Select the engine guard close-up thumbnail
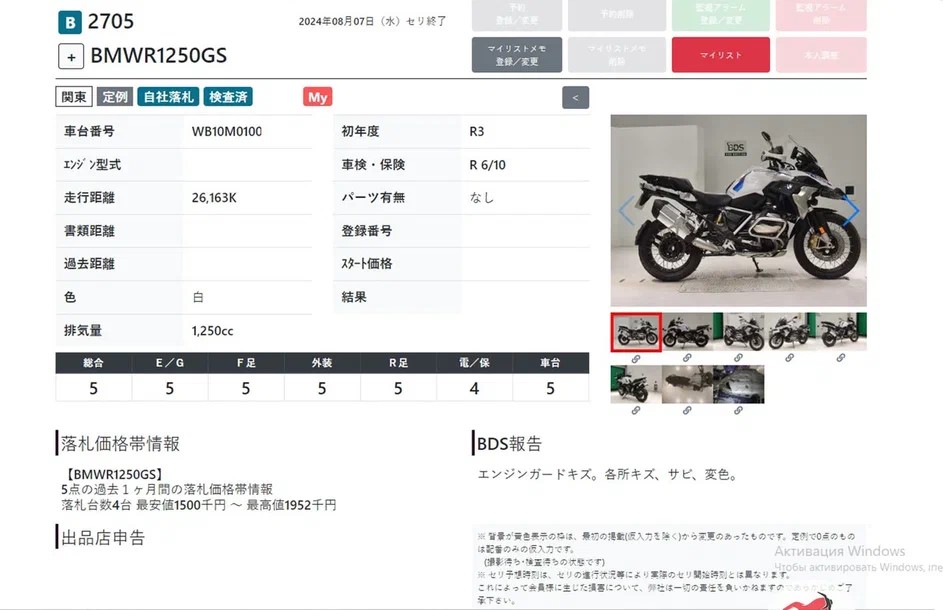Viewport: 943px width, 610px height. (739, 384)
